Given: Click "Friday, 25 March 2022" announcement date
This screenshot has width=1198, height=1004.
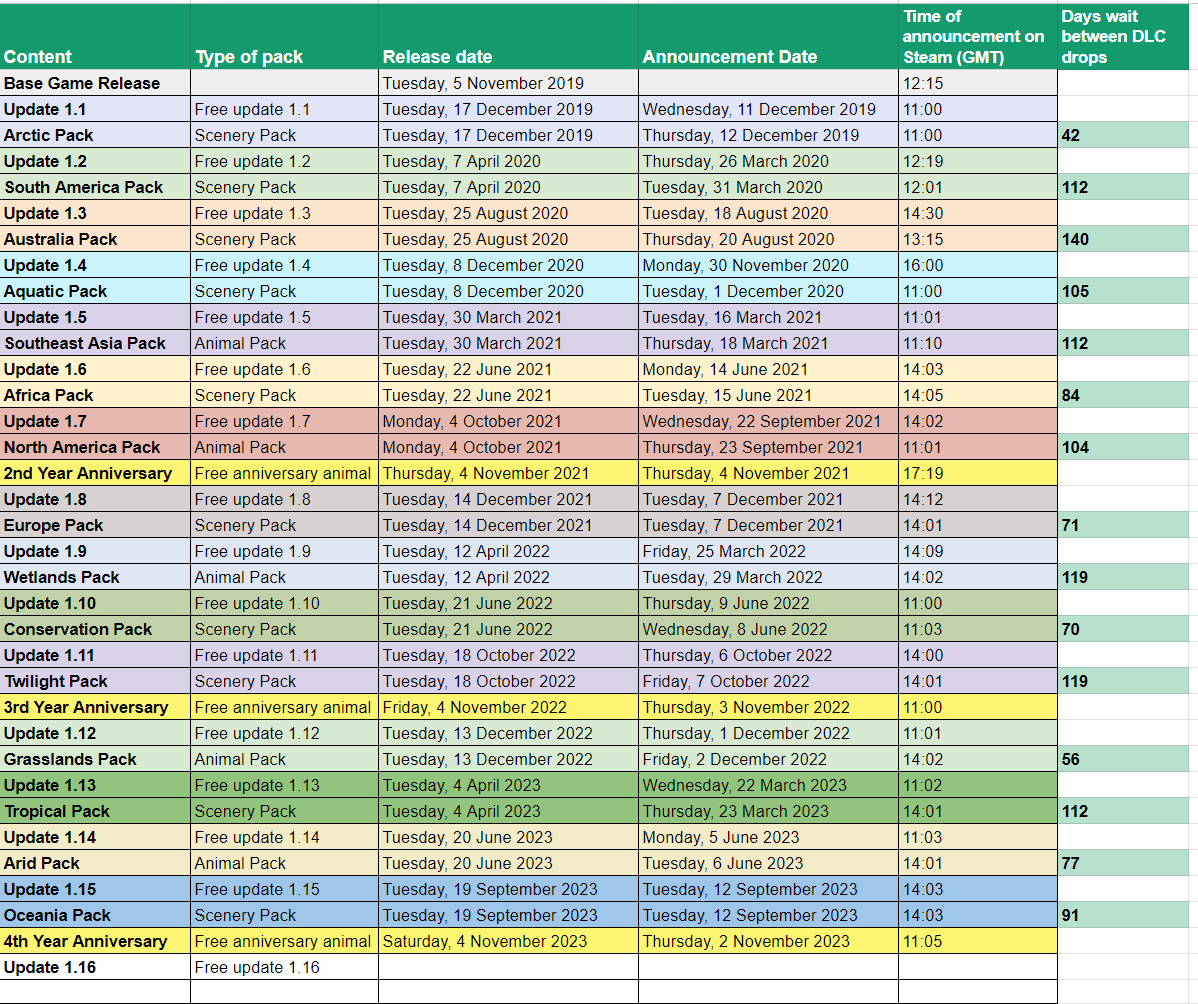Looking at the screenshot, I should pos(768,551).
